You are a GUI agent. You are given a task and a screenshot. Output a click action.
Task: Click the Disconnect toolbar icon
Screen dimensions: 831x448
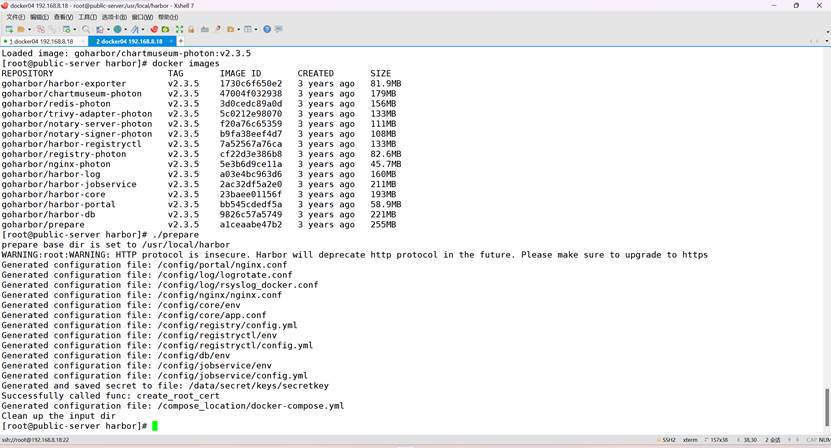click(x=40, y=29)
